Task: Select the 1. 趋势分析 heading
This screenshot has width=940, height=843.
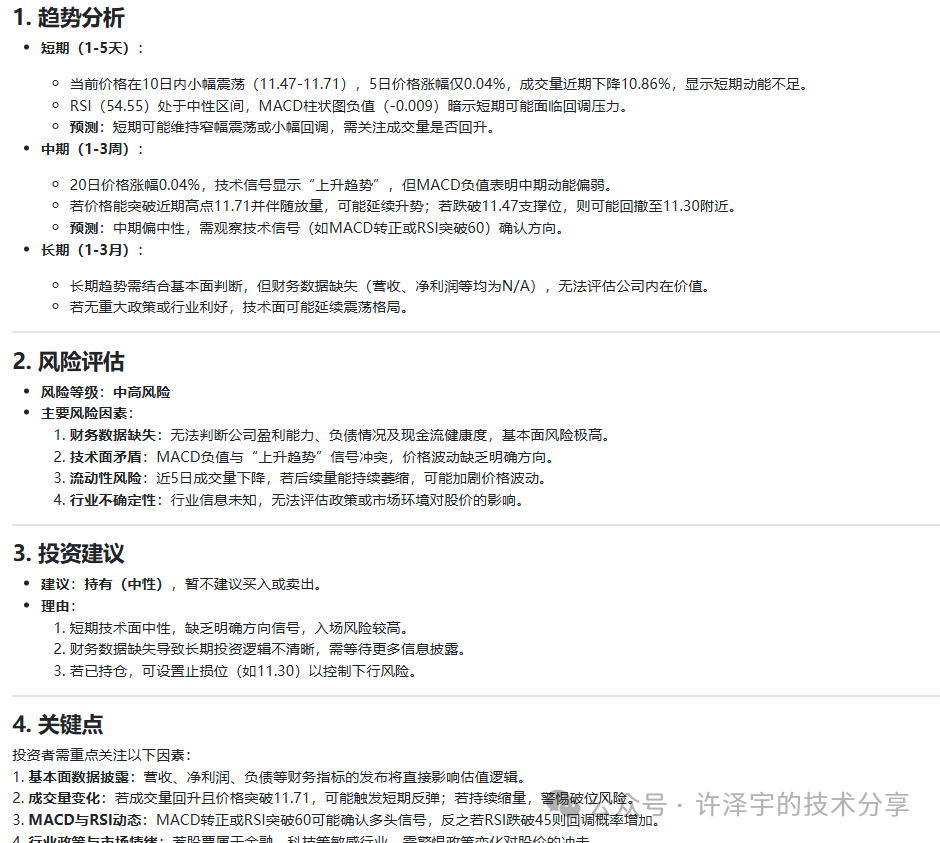Action: click(69, 17)
